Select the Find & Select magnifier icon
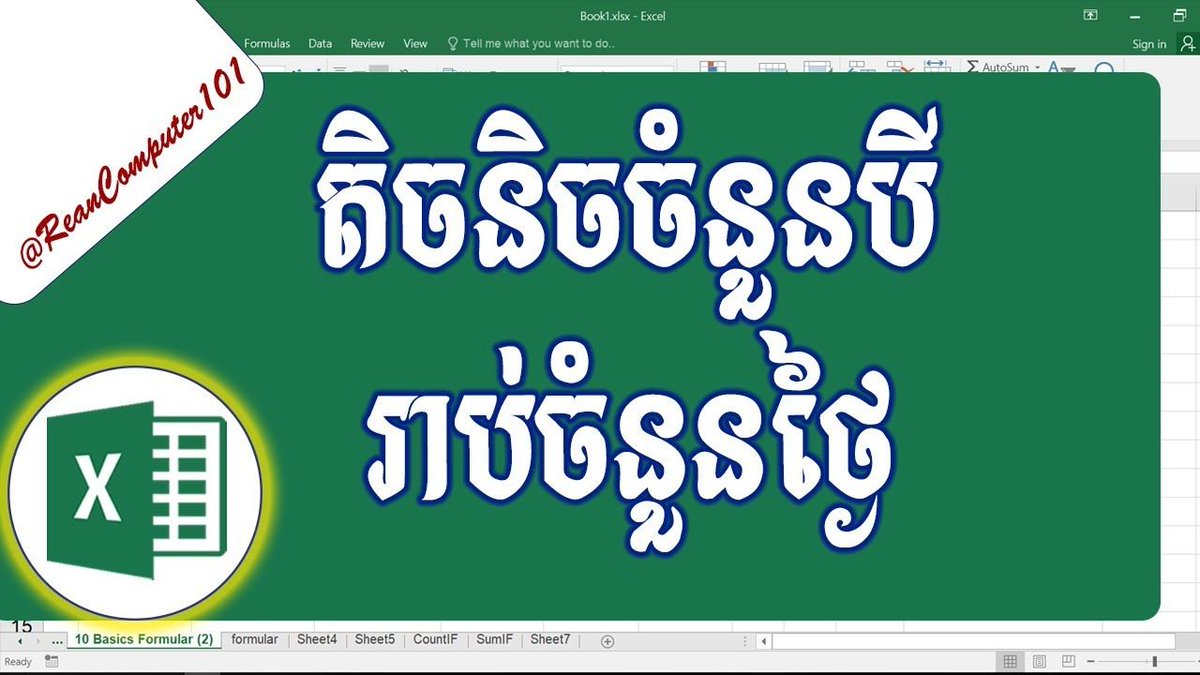Viewport: 1200px width, 675px height. pyautogui.click(x=1105, y=68)
